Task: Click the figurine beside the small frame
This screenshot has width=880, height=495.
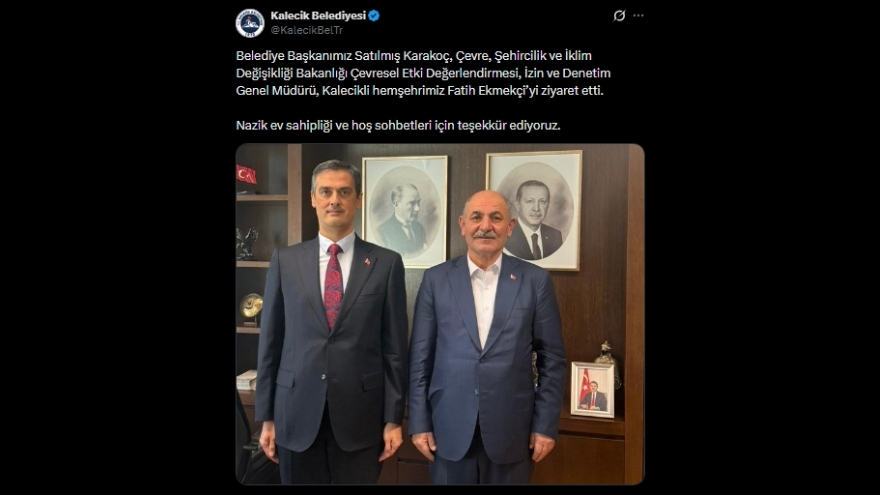Action: point(609,363)
